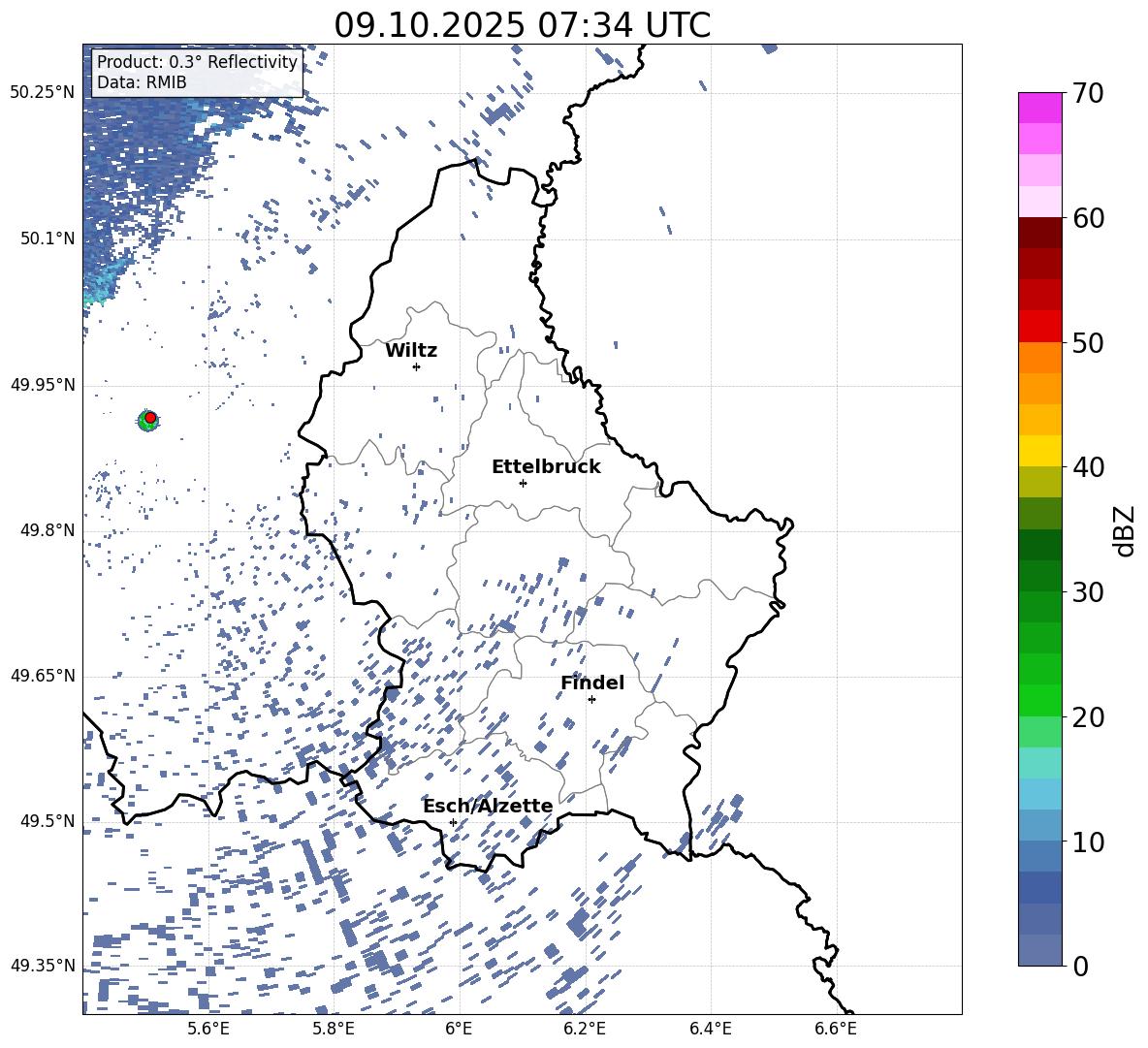The height and width of the screenshot is (1048, 1148).
Task: Click the 49.95°N latitude label
Action: [43, 384]
